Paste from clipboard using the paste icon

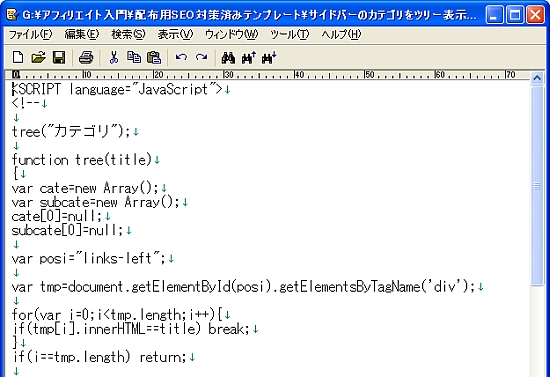point(154,58)
